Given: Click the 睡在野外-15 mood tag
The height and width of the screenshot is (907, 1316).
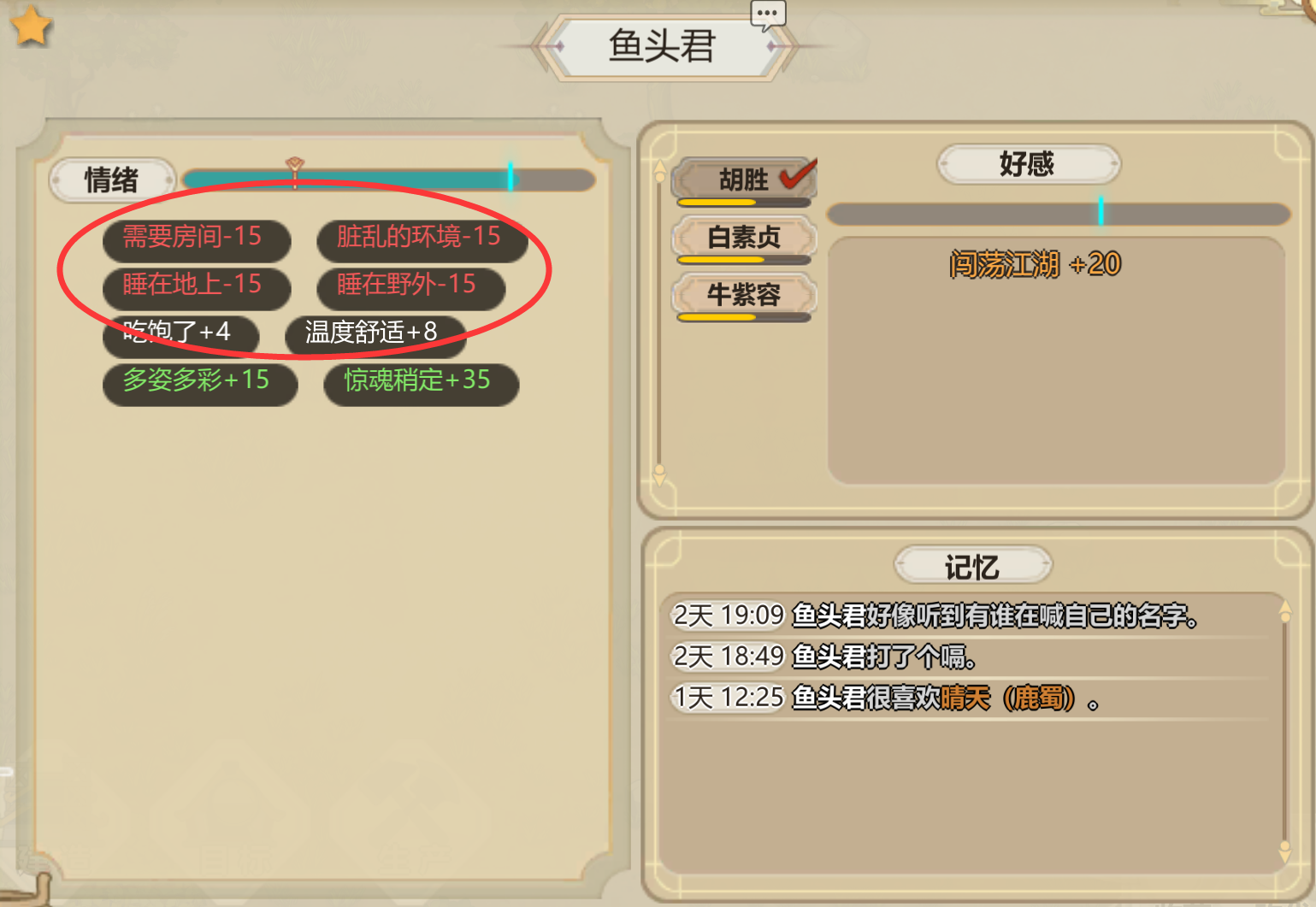Looking at the screenshot, I should 410,286.
